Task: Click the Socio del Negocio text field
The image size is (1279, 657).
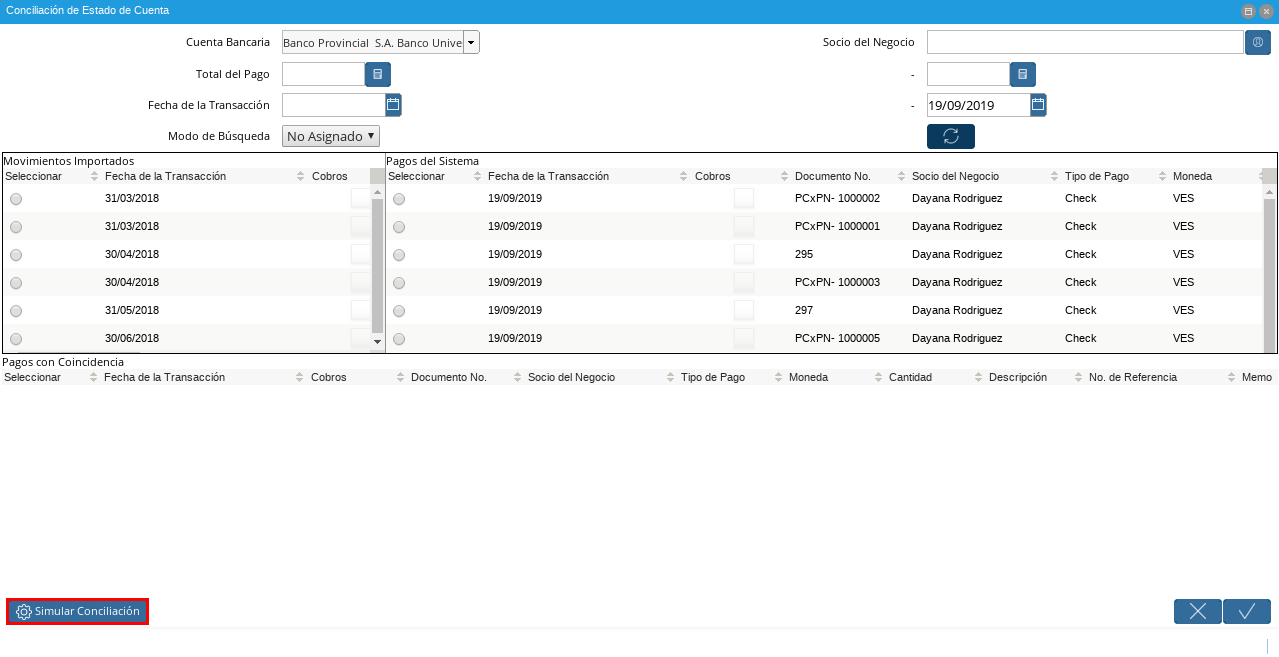Action: coord(1084,42)
